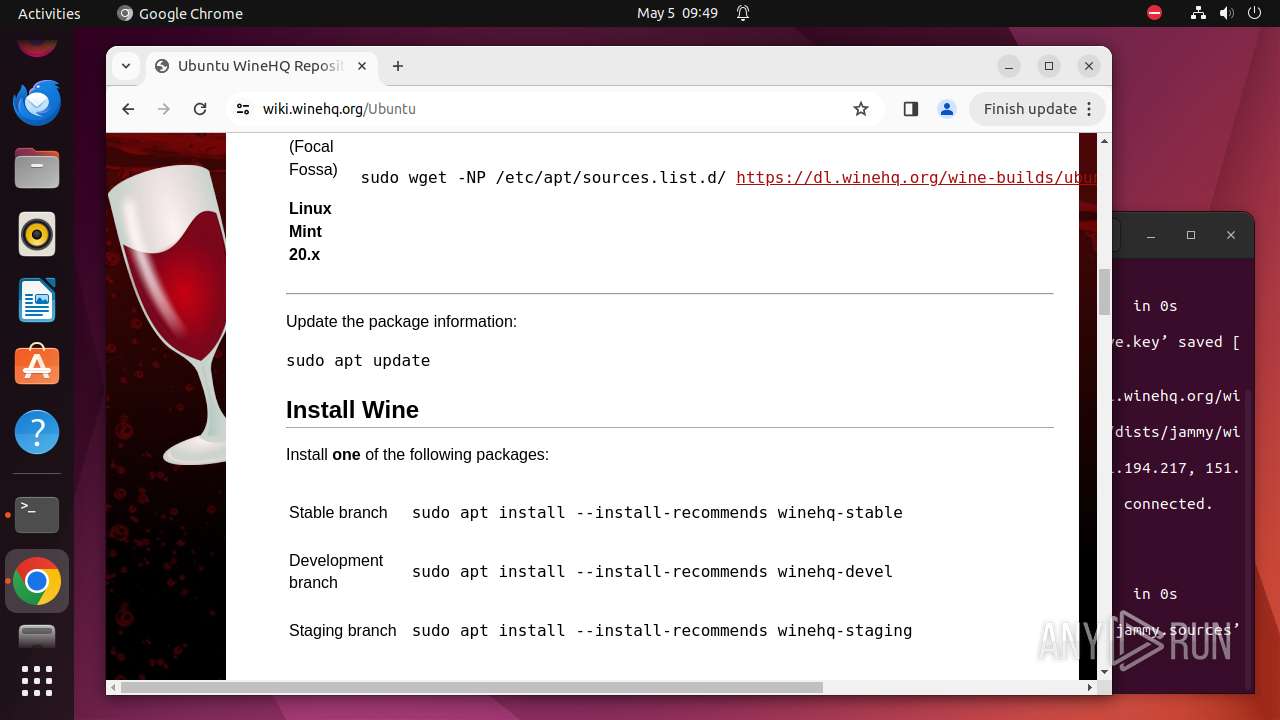Image resolution: width=1280 pixels, height=720 pixels.
Task: Open a new Chrome tab
Action: (398, 66)
